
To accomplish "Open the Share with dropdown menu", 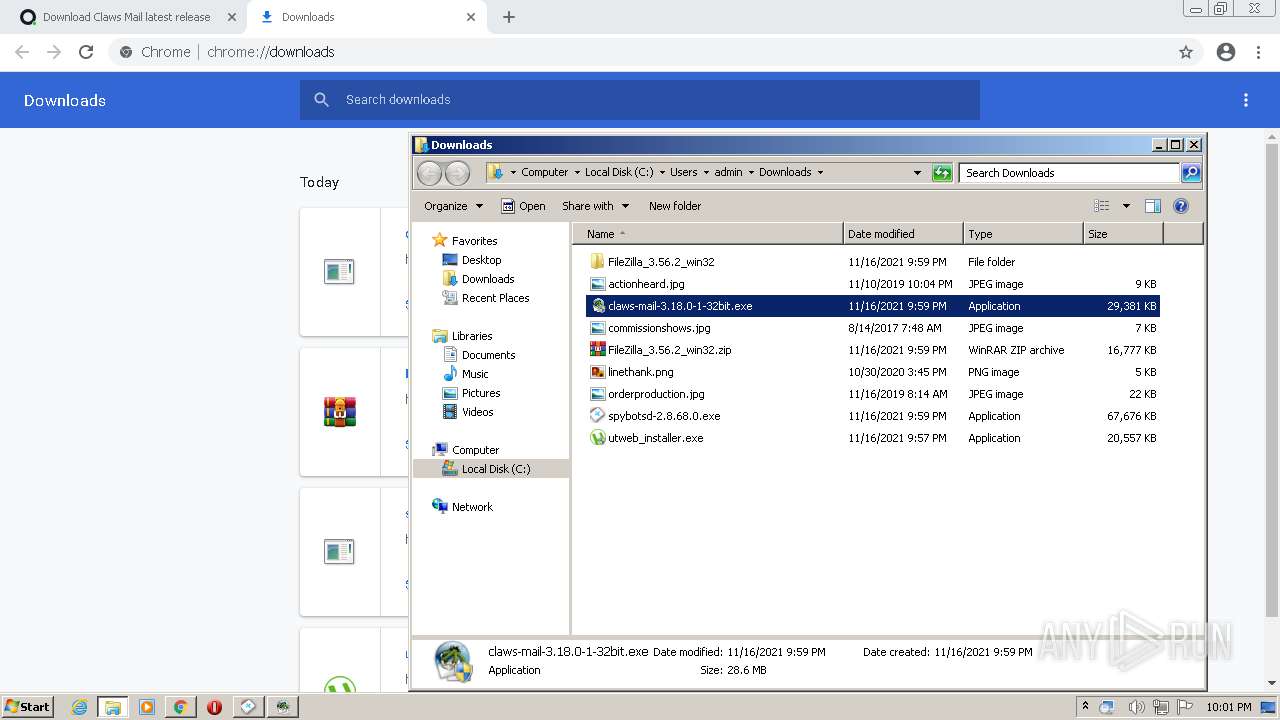I will tap(595, 206).
